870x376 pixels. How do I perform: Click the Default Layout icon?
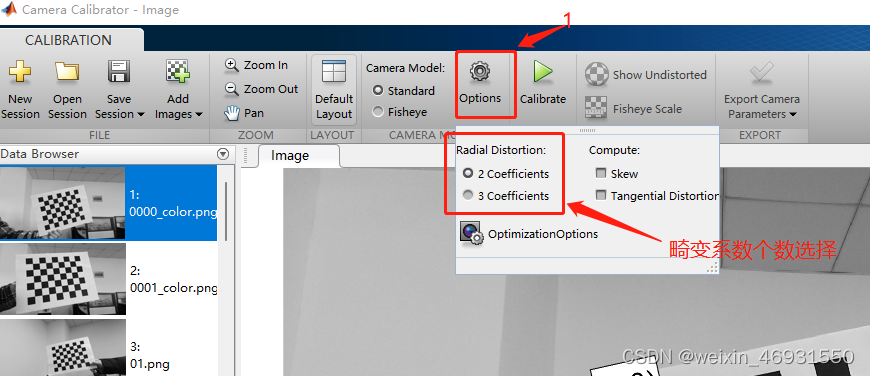point(333,72)
